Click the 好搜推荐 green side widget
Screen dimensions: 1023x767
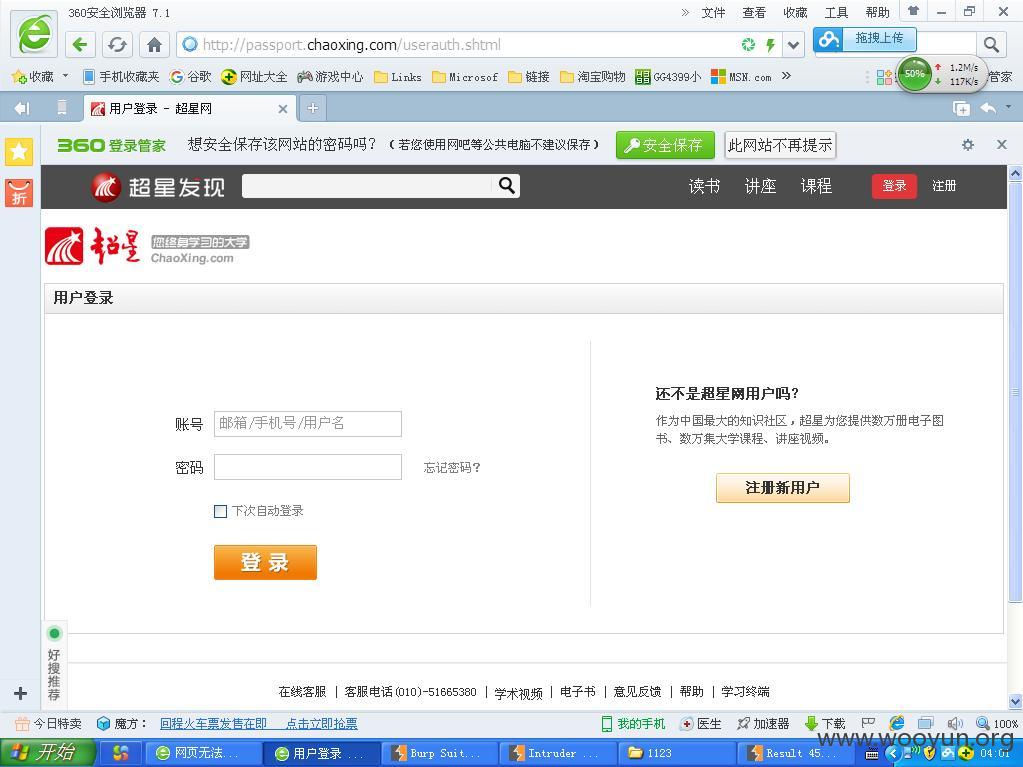click(x=54, y=663)
